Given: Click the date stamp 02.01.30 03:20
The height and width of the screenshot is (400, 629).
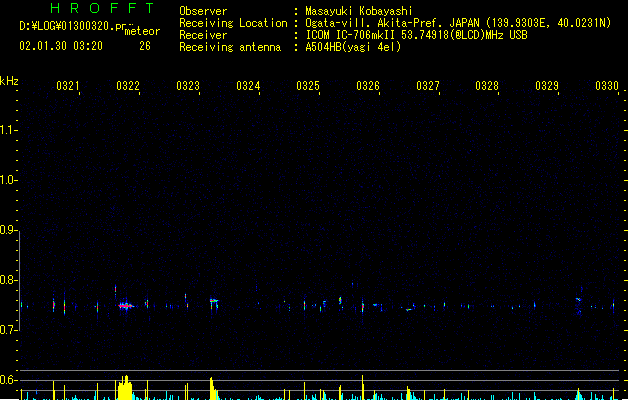Looking at the screenshot, I should pos(61,46).
